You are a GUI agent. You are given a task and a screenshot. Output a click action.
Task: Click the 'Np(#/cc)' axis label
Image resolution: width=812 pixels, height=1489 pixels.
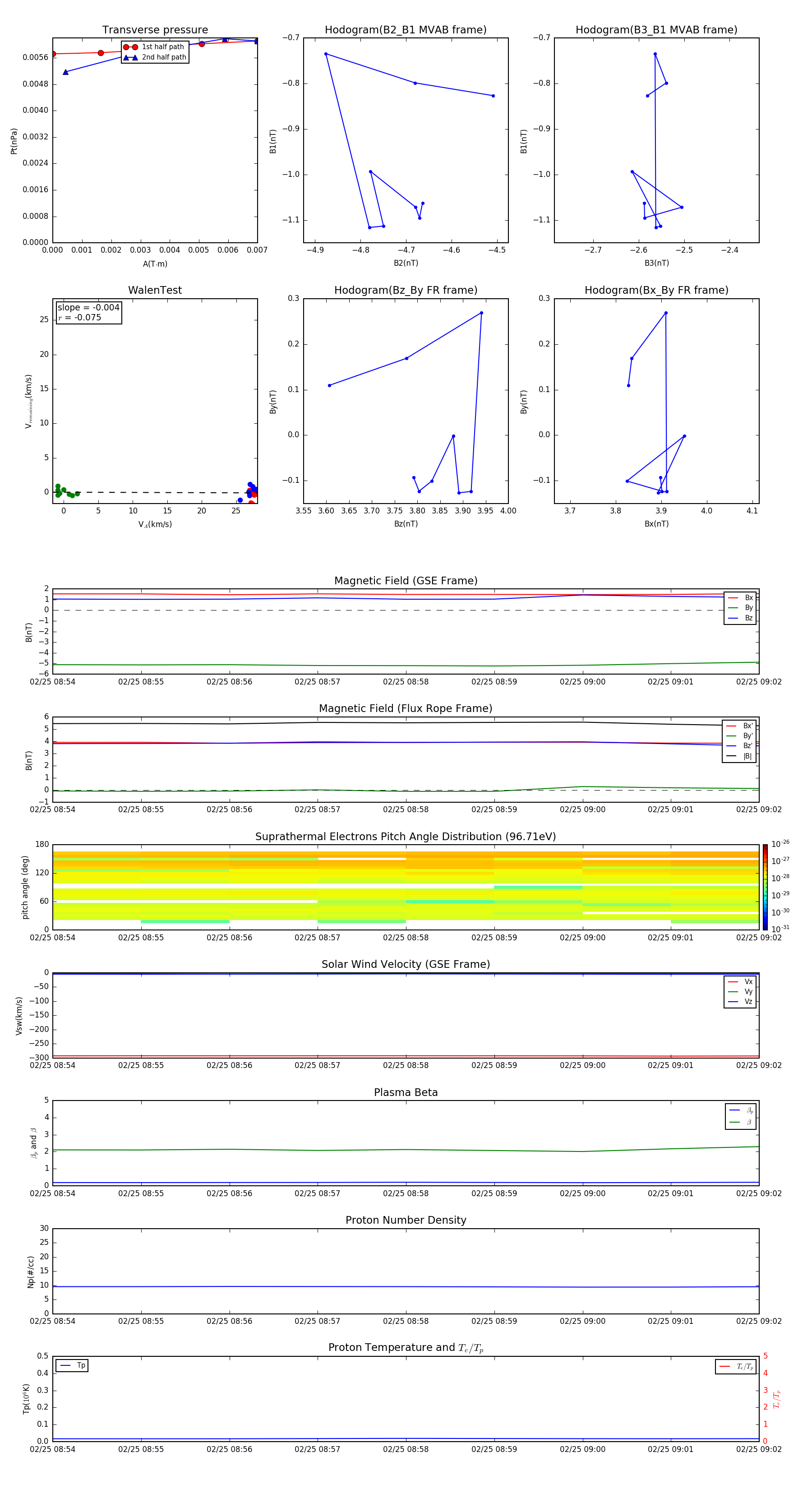coord(31,1271)
